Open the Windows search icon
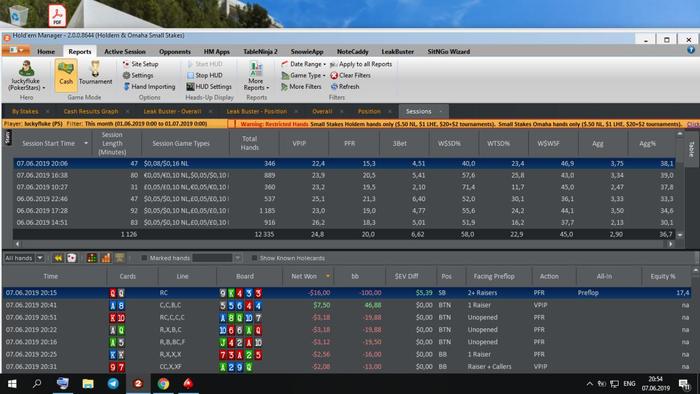700x394 pixels. (38, 383)
